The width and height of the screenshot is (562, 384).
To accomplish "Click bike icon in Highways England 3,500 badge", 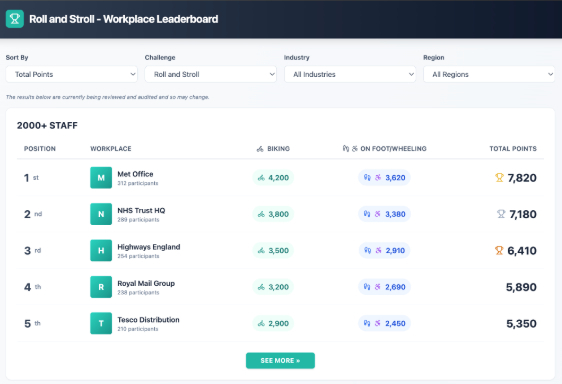I will (x=261, y=251).
